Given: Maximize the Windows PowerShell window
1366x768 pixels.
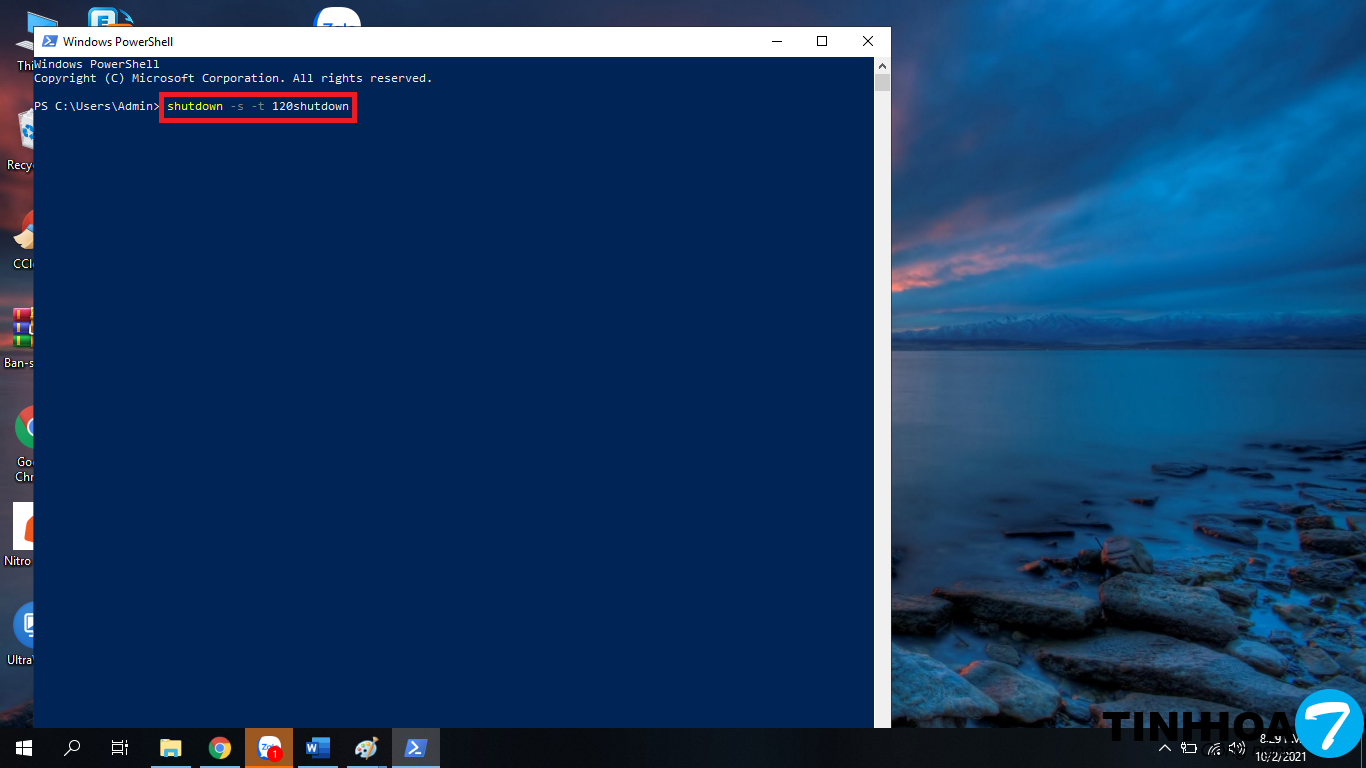Looking at the screenshot, I should 822,41.
